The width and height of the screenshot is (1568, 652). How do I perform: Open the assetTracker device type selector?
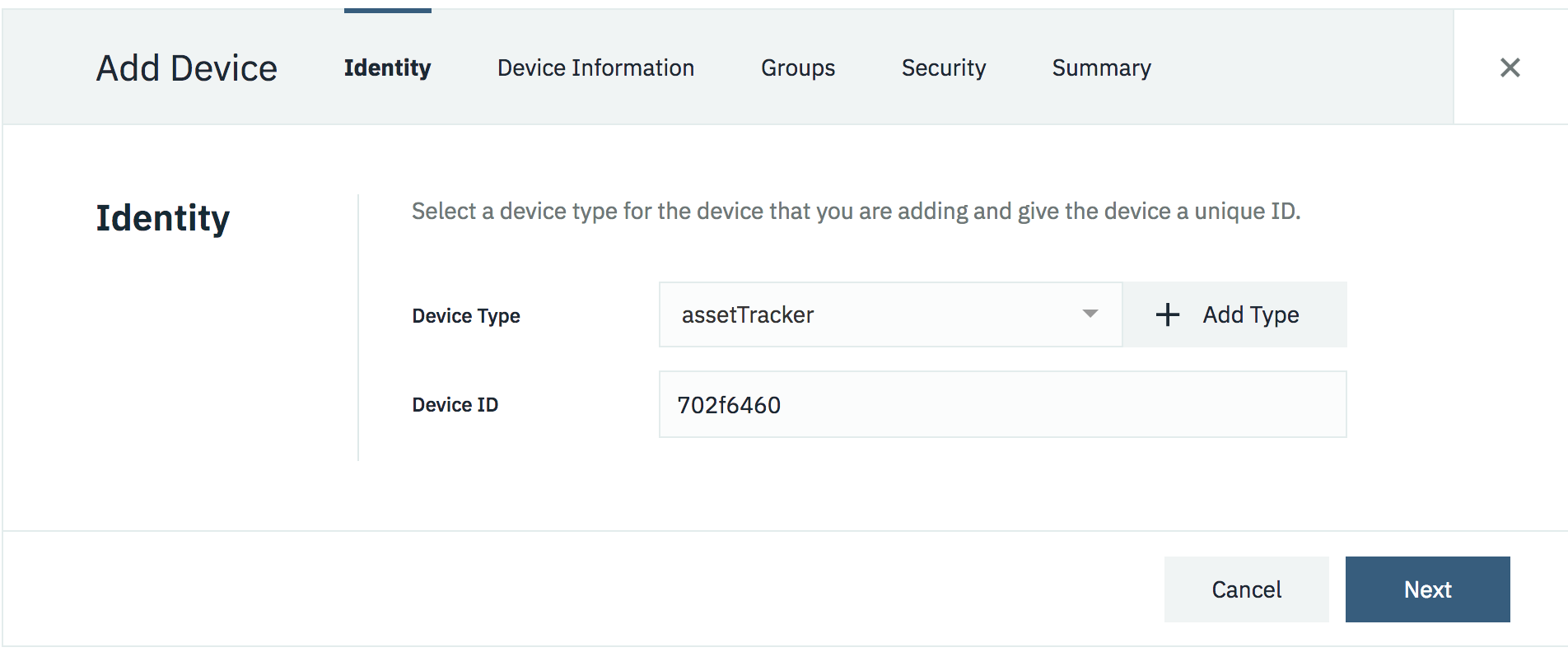point(889,314)
